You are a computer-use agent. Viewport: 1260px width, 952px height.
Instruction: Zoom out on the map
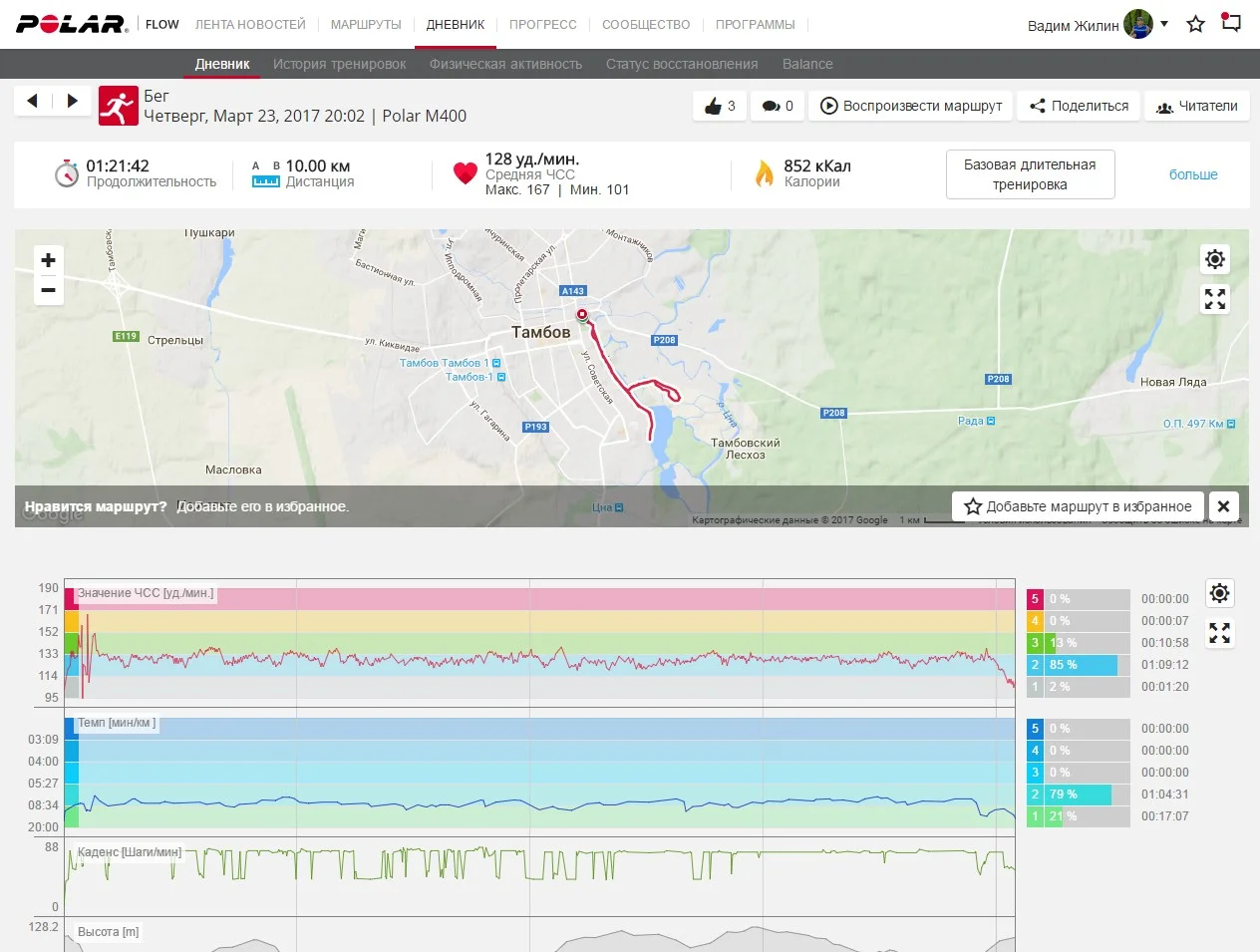pos(48,290)
